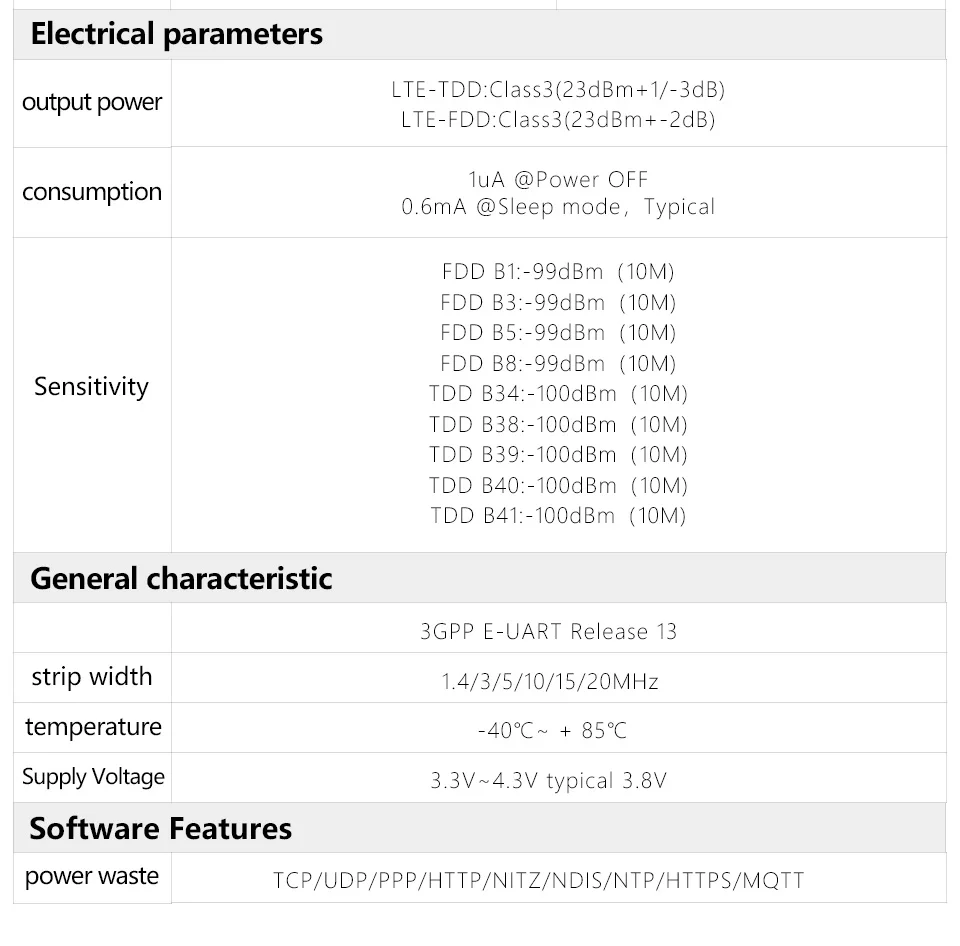Click the strip width row label
The height and width of the screenshot is (946, 960).
(x=92, y=677)
